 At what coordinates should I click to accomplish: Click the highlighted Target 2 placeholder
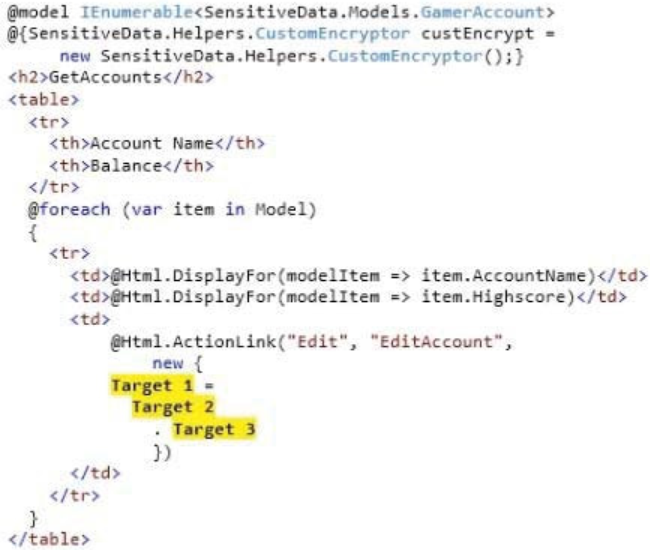pos(173,407)
